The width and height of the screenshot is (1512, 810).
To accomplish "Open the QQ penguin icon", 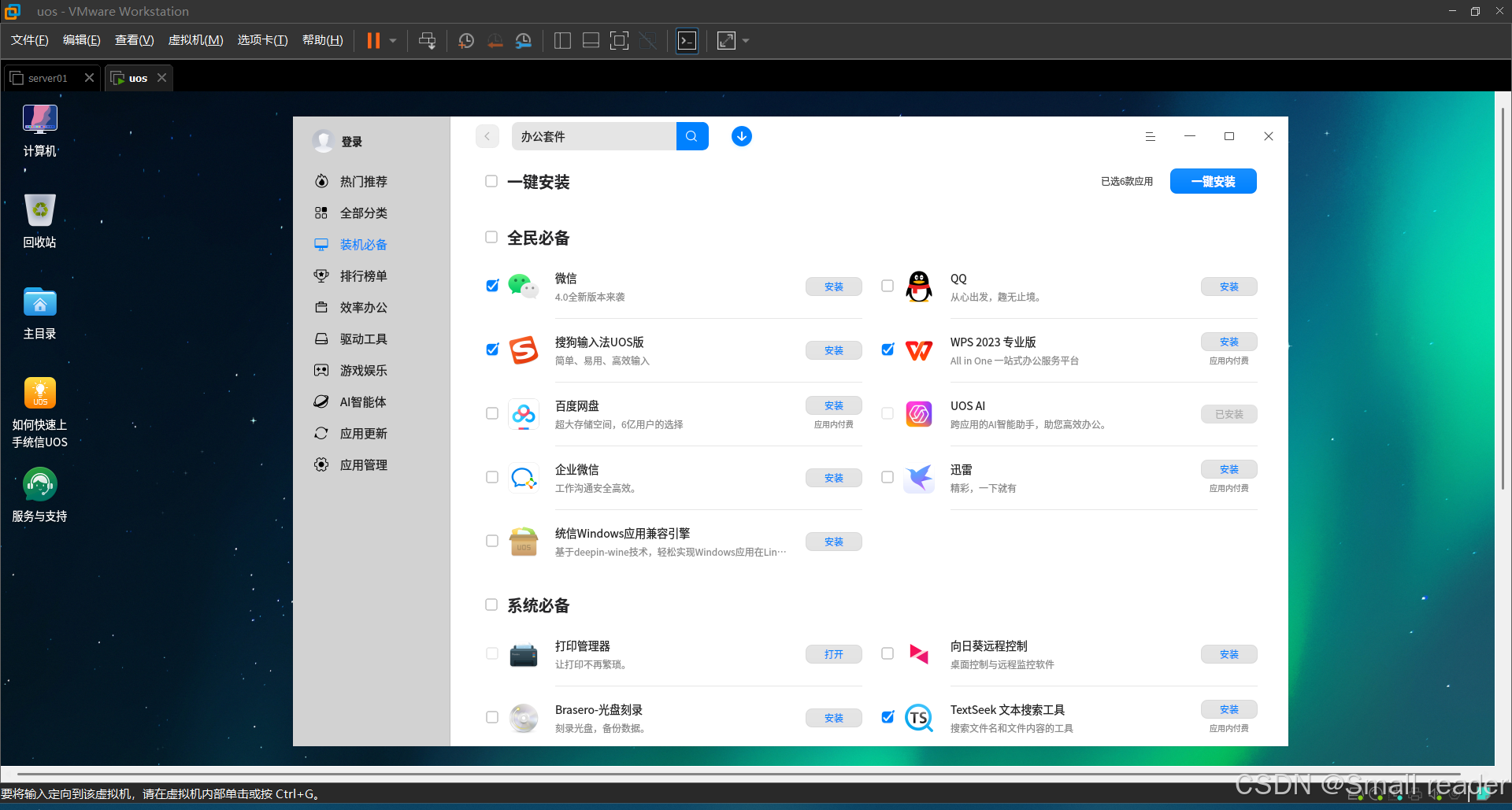I will point(919,287).
